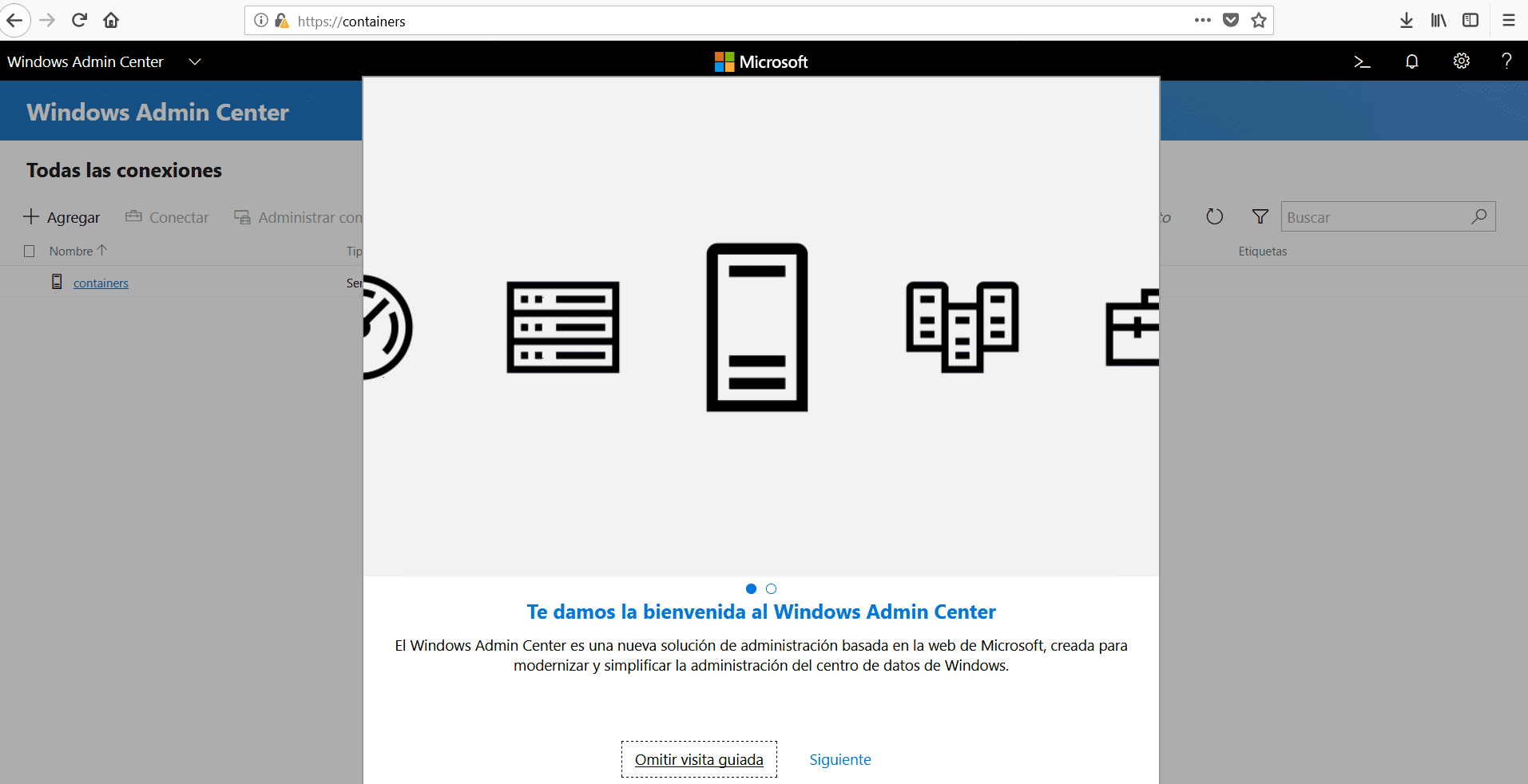Open Firefox page actions ellipsis menu
Screen dimensions: 1528x784
(1202, 21)
